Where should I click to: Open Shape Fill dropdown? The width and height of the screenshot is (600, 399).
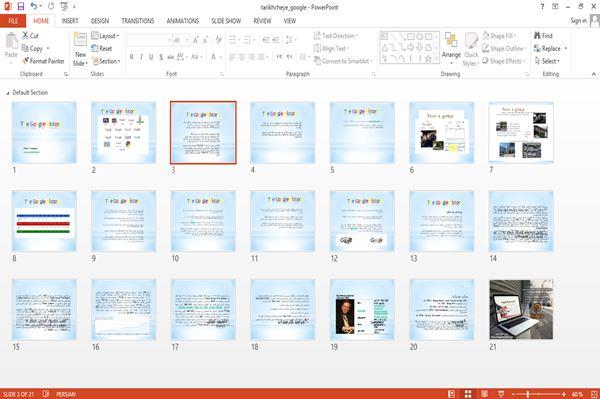[x=499, y=36]
